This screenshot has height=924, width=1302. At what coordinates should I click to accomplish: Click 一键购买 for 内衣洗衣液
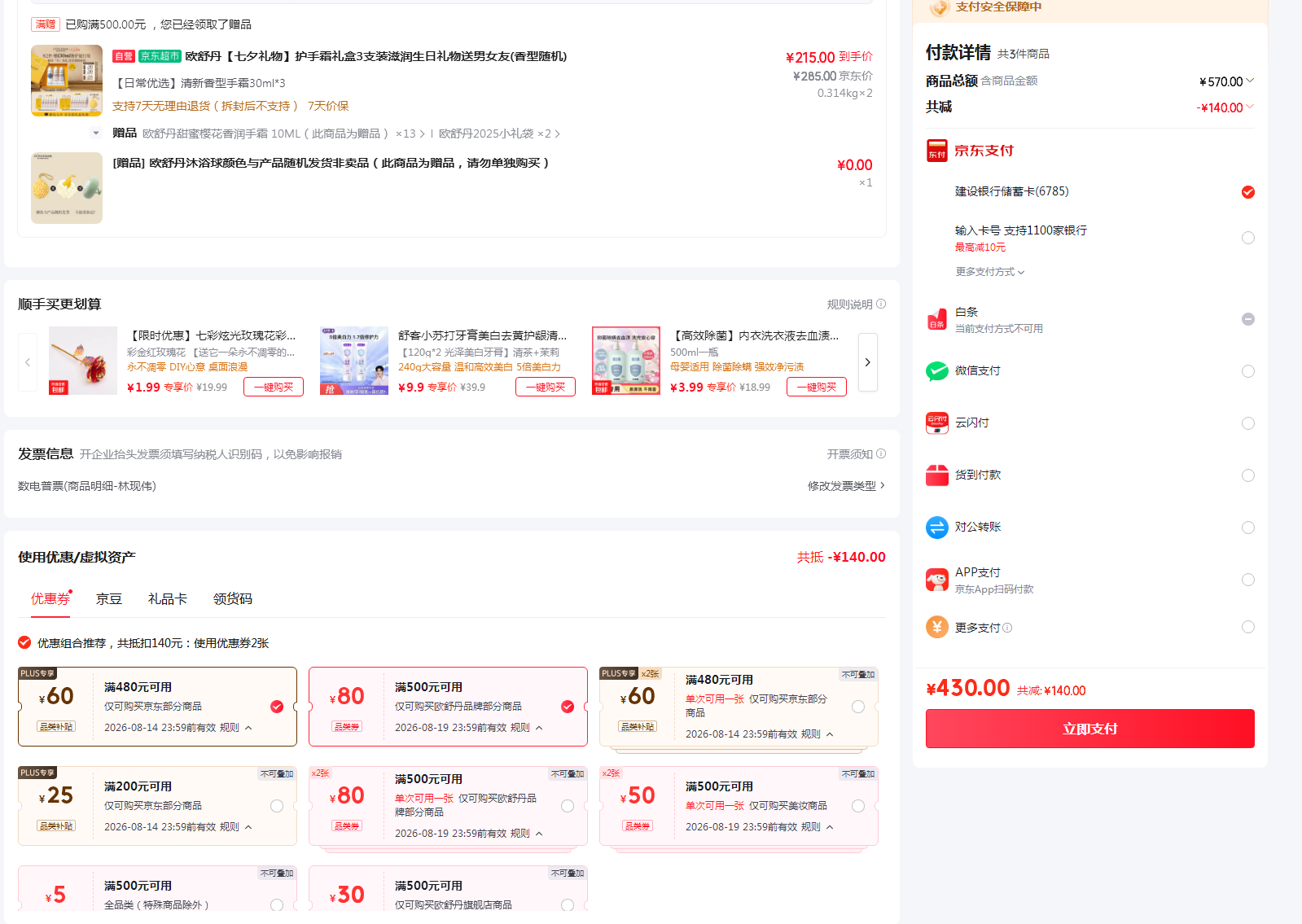click(817, 387)
